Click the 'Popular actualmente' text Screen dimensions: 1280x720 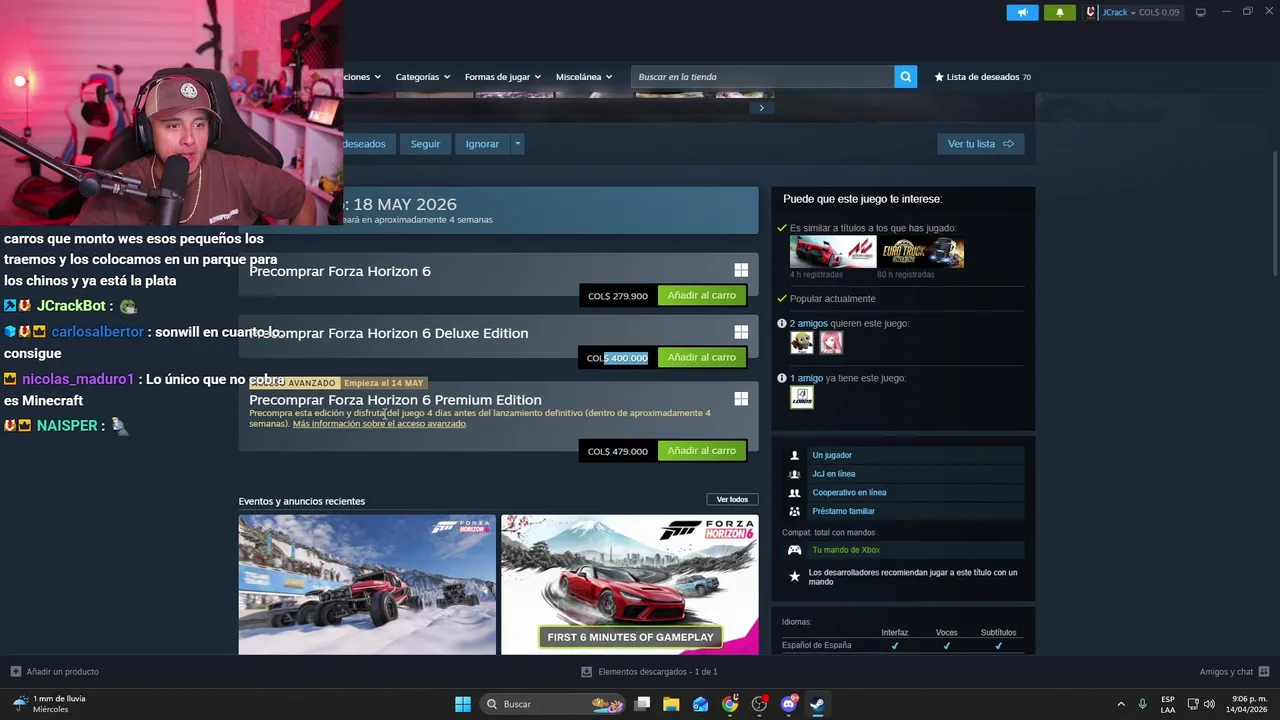point(832,299)
